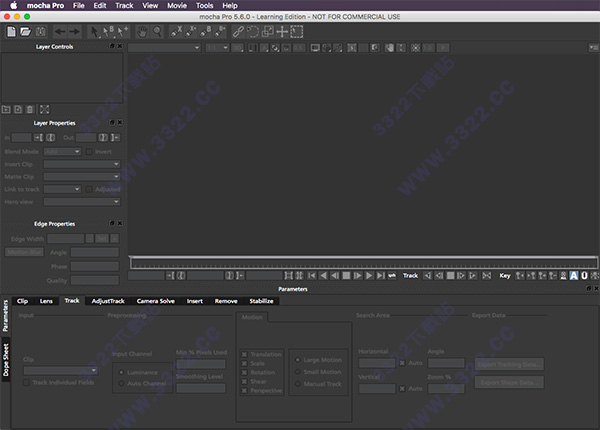Viewport: 600px width, 430px height.
Task: Toggle the Shear motion checkbox
Action: [x=245, y=381]
